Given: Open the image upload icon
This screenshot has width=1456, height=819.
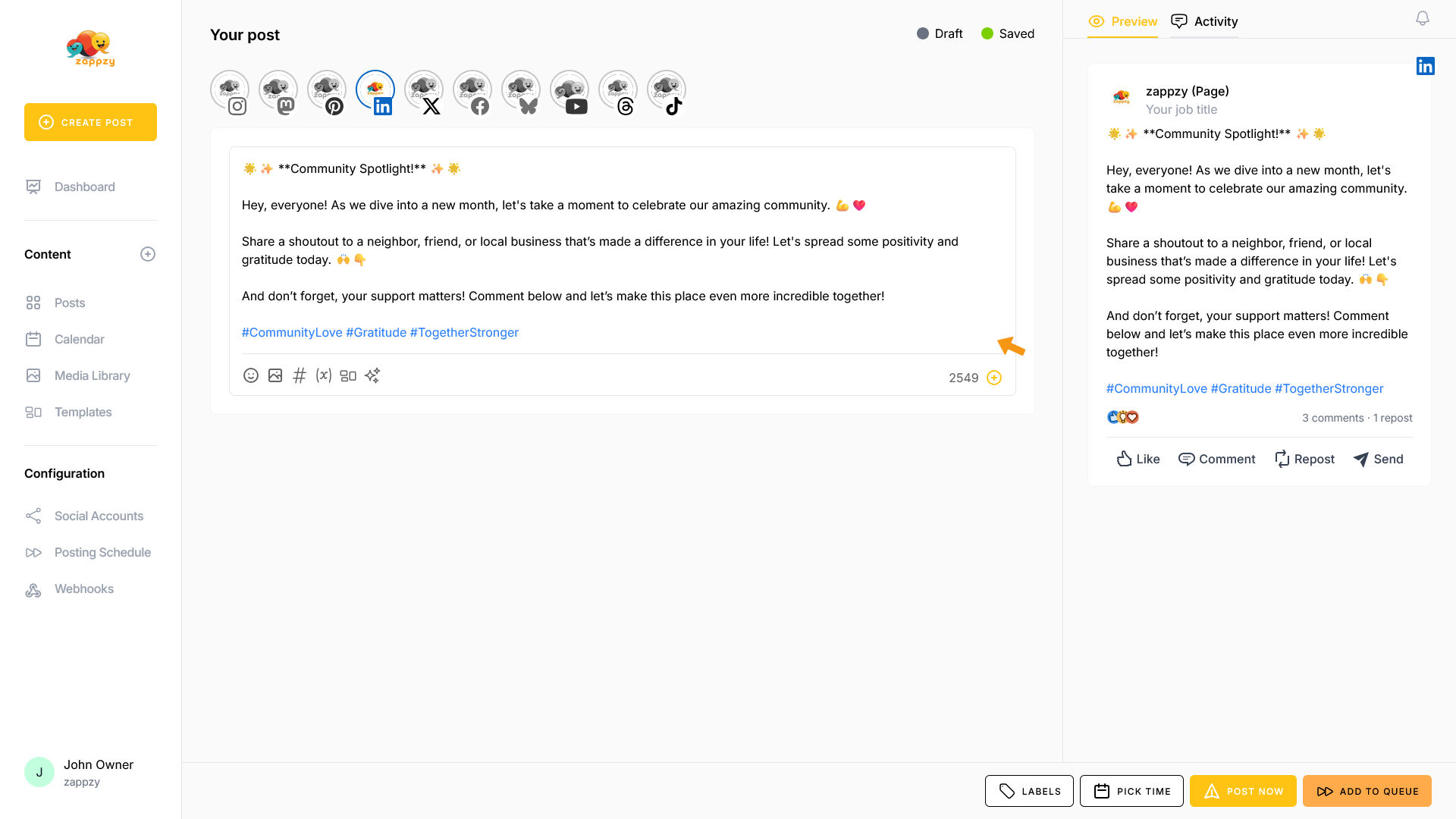Looking at the screenshot, I should (x=275, y=375).
